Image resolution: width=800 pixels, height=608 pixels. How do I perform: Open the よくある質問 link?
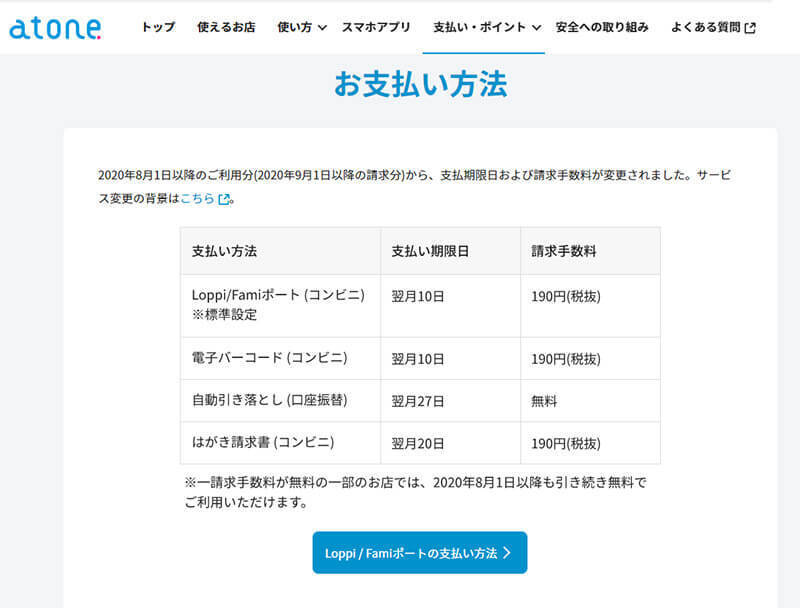(x=706, y=27)
